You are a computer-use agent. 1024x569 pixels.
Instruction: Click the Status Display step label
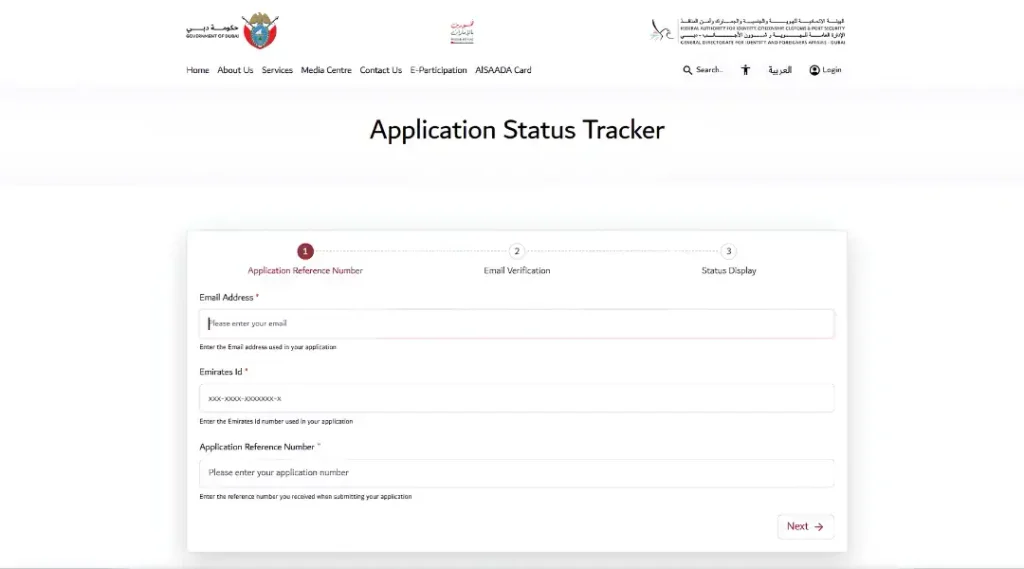pyautogui.click(x=729, y=270)
